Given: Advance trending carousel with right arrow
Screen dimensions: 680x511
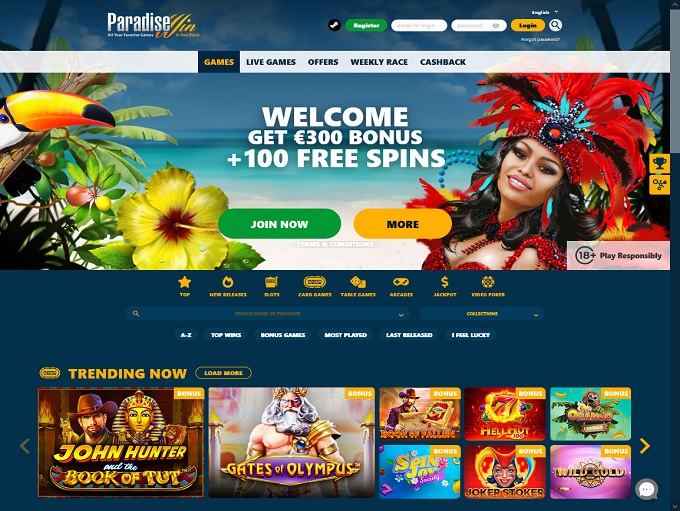Looking at the screenshot, I should point(645,445).
